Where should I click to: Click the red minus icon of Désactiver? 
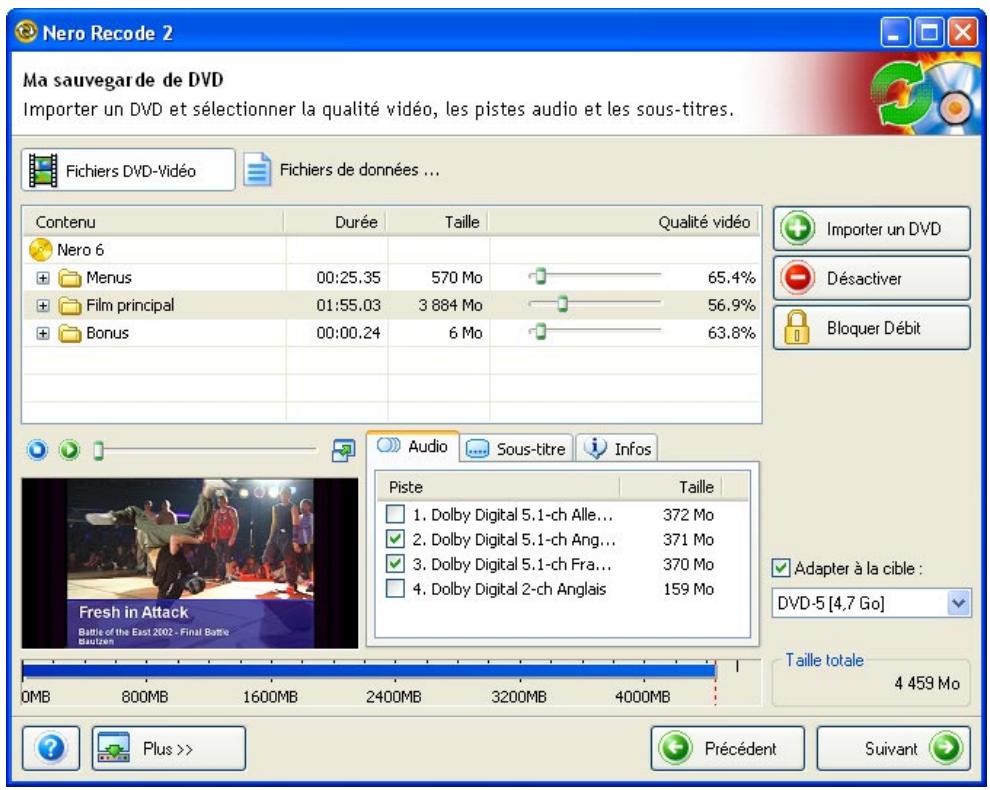(798, 278)
